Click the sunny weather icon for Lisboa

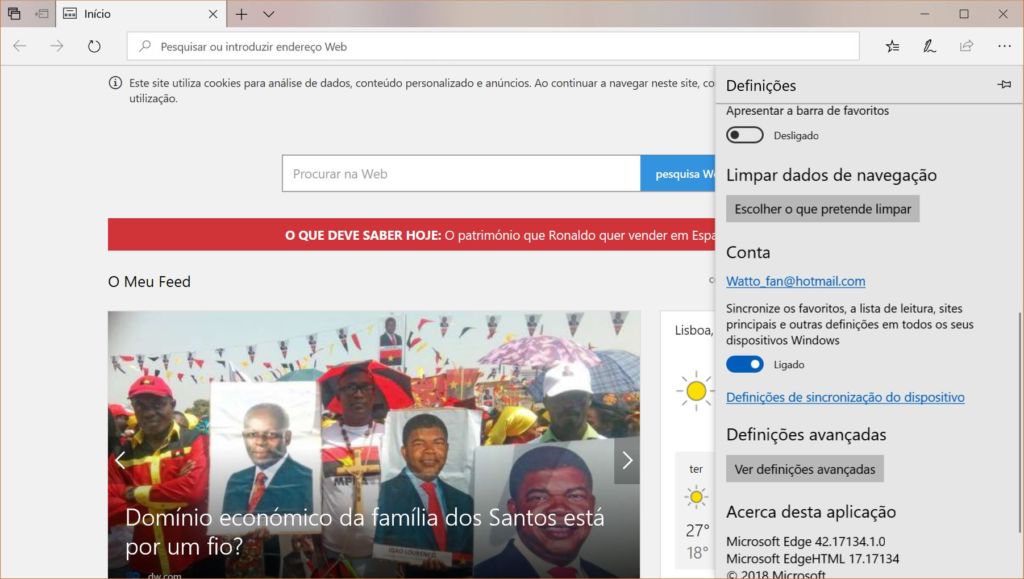[696, 391]
